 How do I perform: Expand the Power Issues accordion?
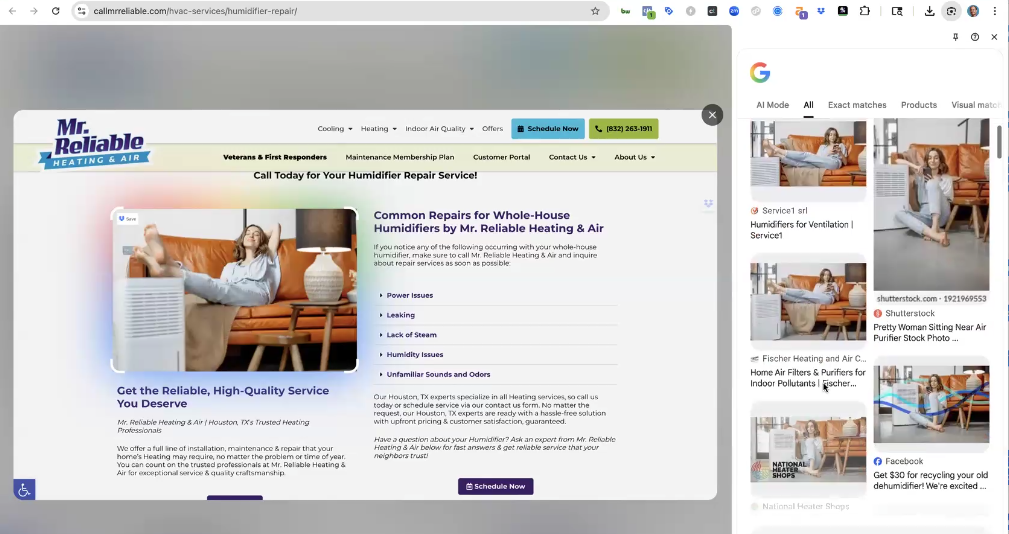tap(409, 295)
